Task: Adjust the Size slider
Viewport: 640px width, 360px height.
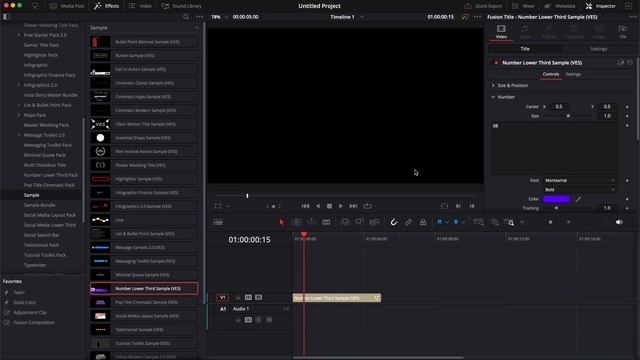Action: [x=568, y=116]
